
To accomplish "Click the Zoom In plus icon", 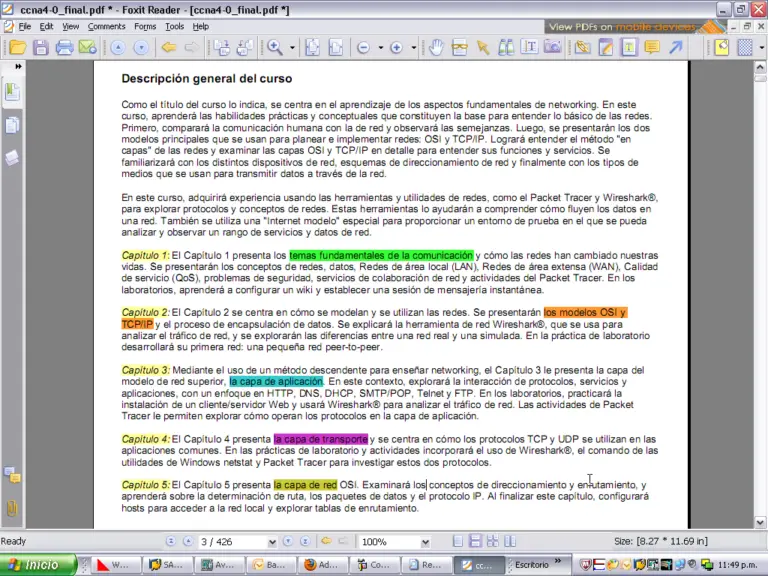I will click(x=396, y=48).
